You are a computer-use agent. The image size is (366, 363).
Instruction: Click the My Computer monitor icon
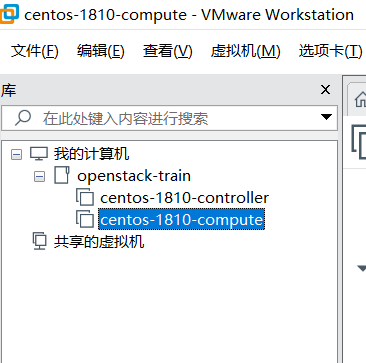click(39, 154)
